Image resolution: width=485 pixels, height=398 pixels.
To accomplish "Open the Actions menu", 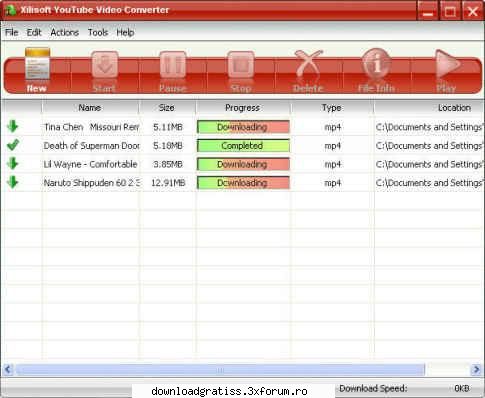I will pyautogui.click(x=65, y=32).
